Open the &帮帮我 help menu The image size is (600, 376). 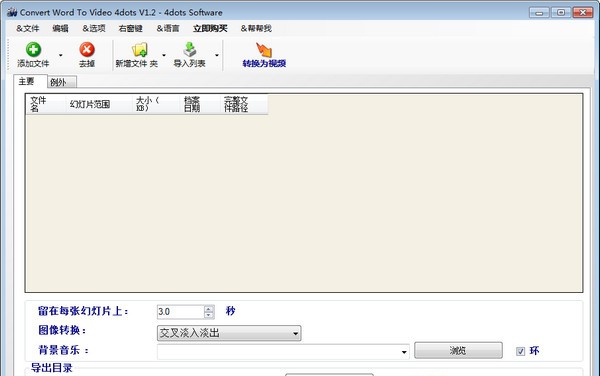(256, 28)
